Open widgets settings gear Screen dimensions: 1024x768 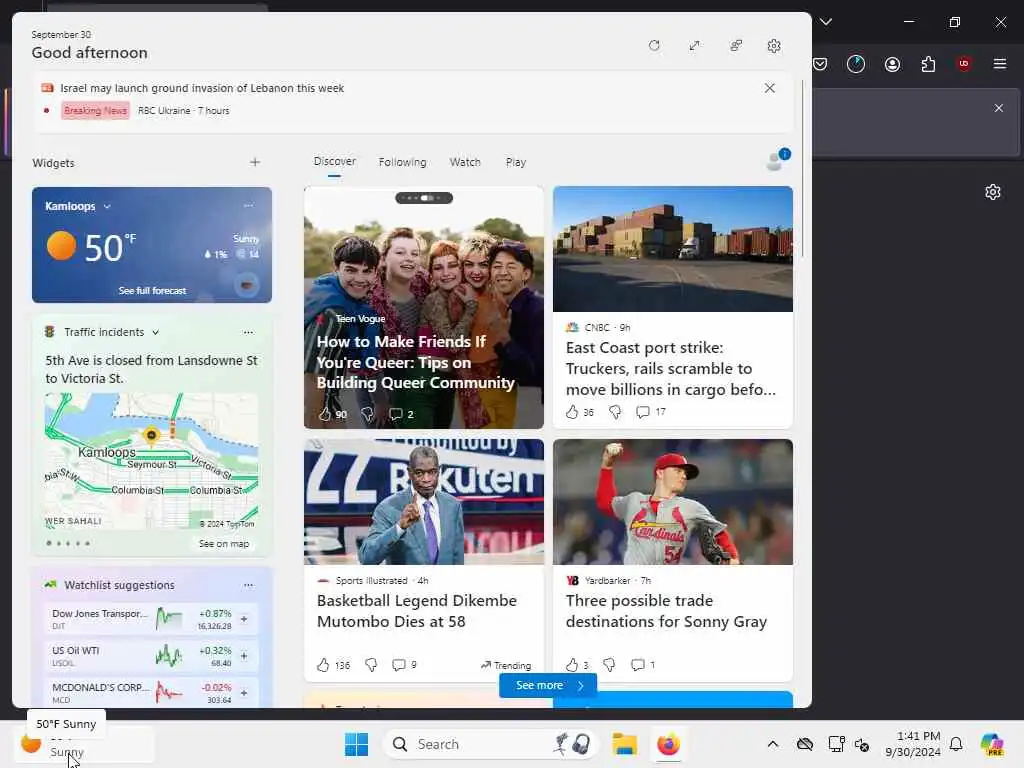774,46
